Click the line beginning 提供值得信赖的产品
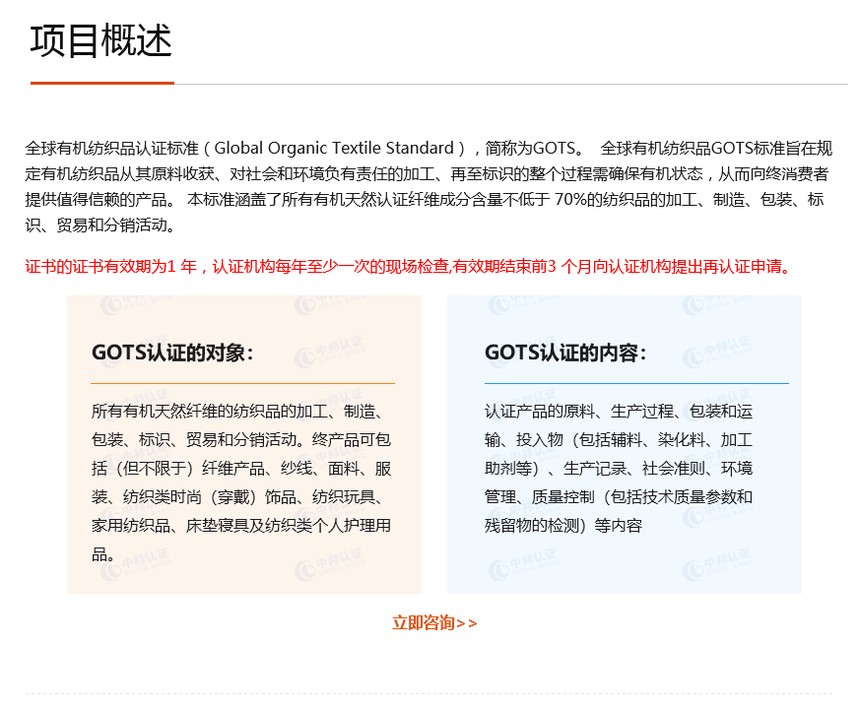The height and width of the screenshot is (708, 860). [425, 200]
